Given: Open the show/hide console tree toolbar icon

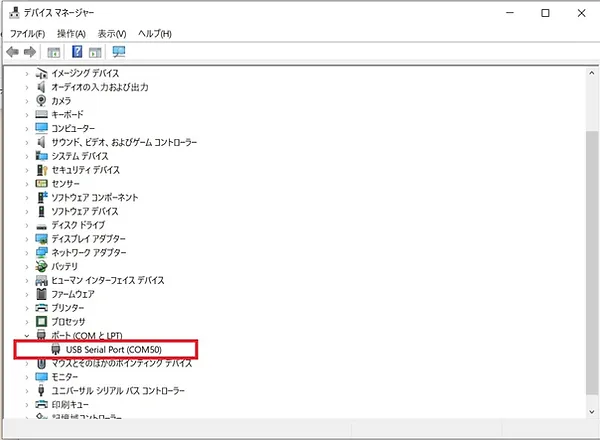Looking at the screenshot, I should pyautogui.click(x=54, y=52).
